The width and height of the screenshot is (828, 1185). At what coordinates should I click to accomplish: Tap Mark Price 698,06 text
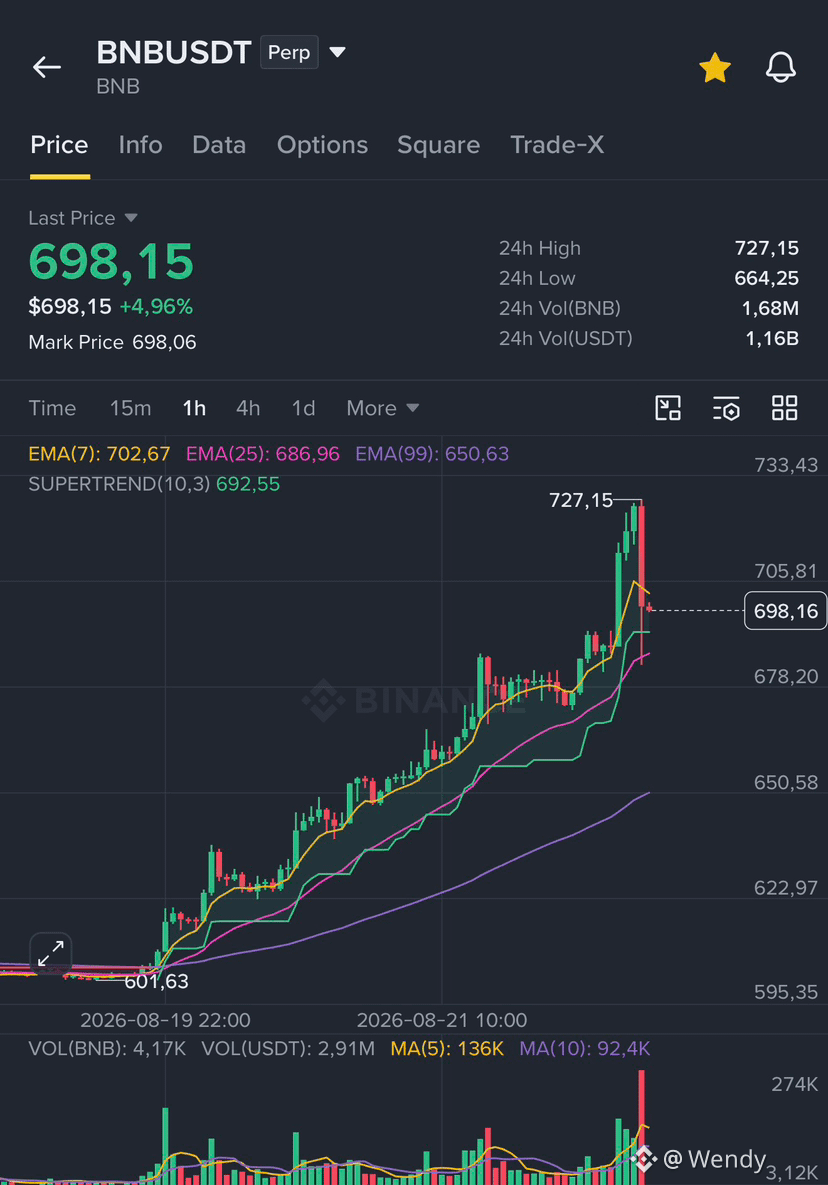pos(113,342)
